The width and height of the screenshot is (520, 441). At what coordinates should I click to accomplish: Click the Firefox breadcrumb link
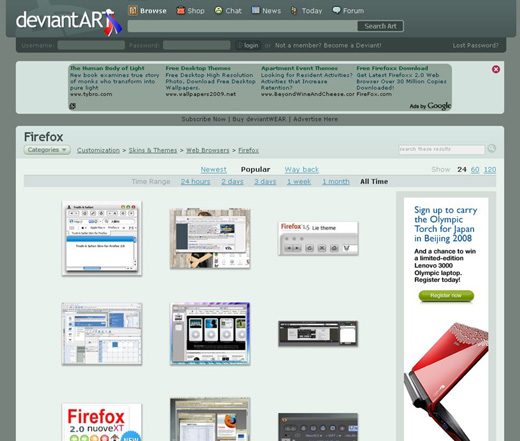[248, 150]
